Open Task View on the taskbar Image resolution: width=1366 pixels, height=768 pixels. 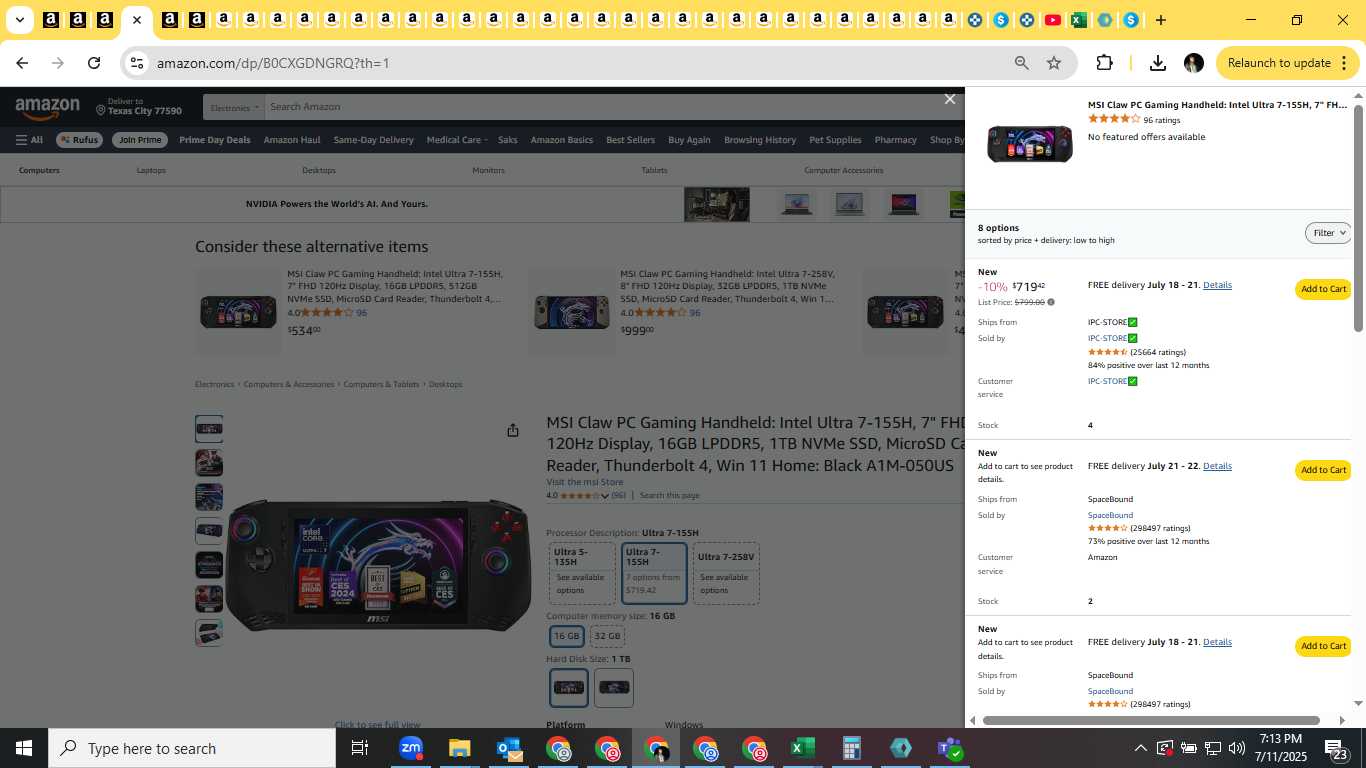tap(360, 748)
